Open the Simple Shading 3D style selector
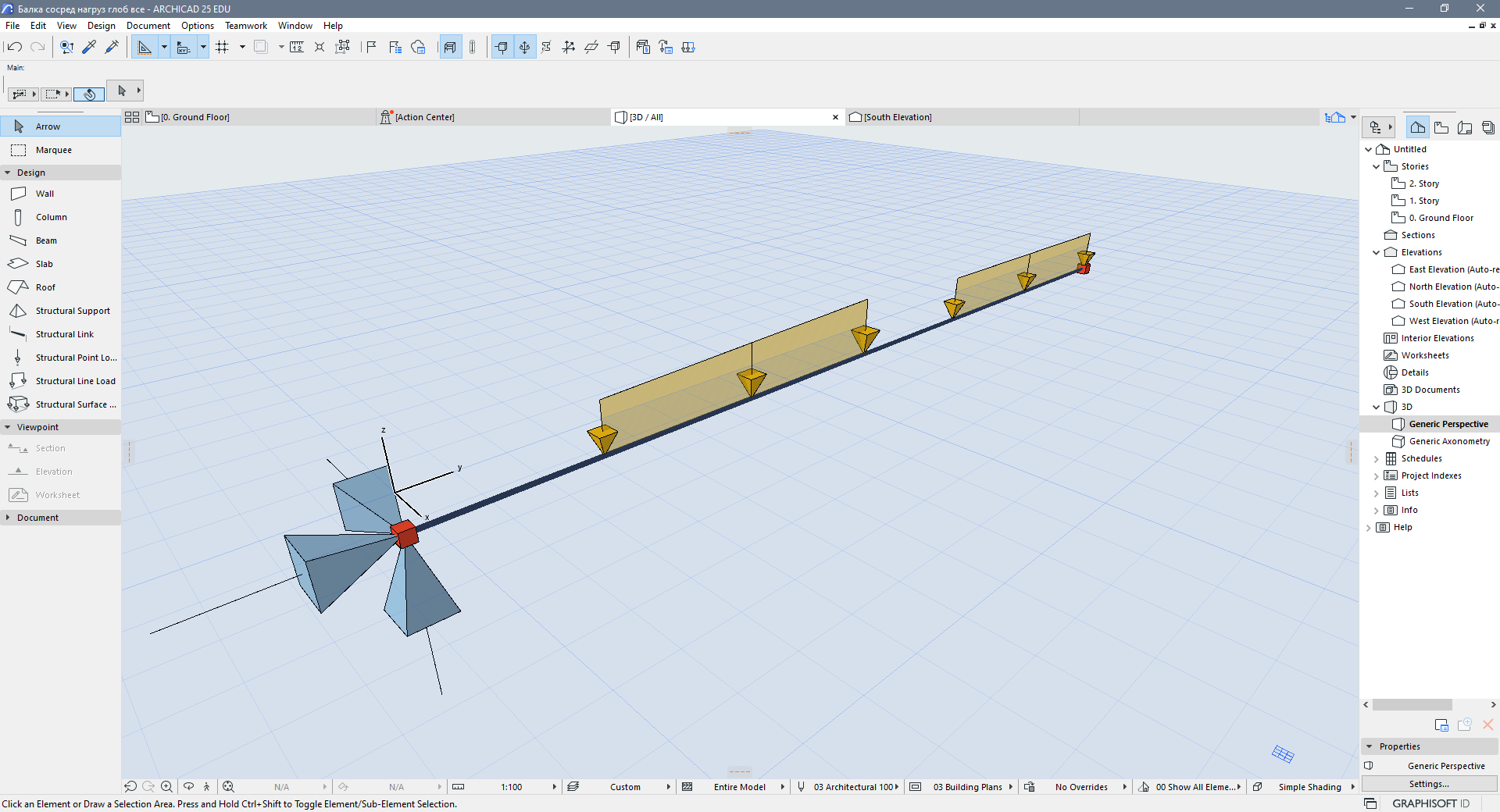The height and width of the screenshot is (812, 1500). point(1309,787)
